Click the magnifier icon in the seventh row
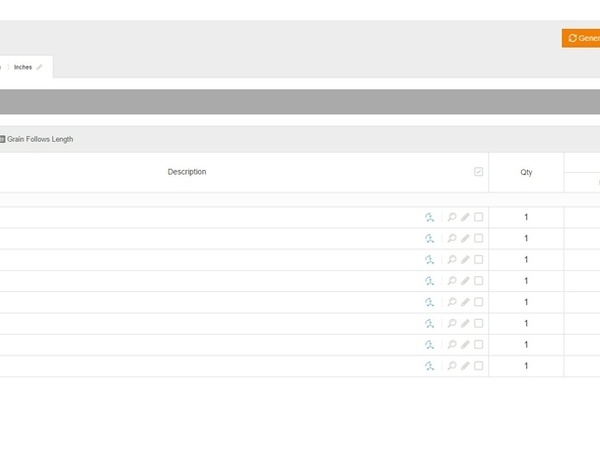600x450 pixels. tap(452, 345)
